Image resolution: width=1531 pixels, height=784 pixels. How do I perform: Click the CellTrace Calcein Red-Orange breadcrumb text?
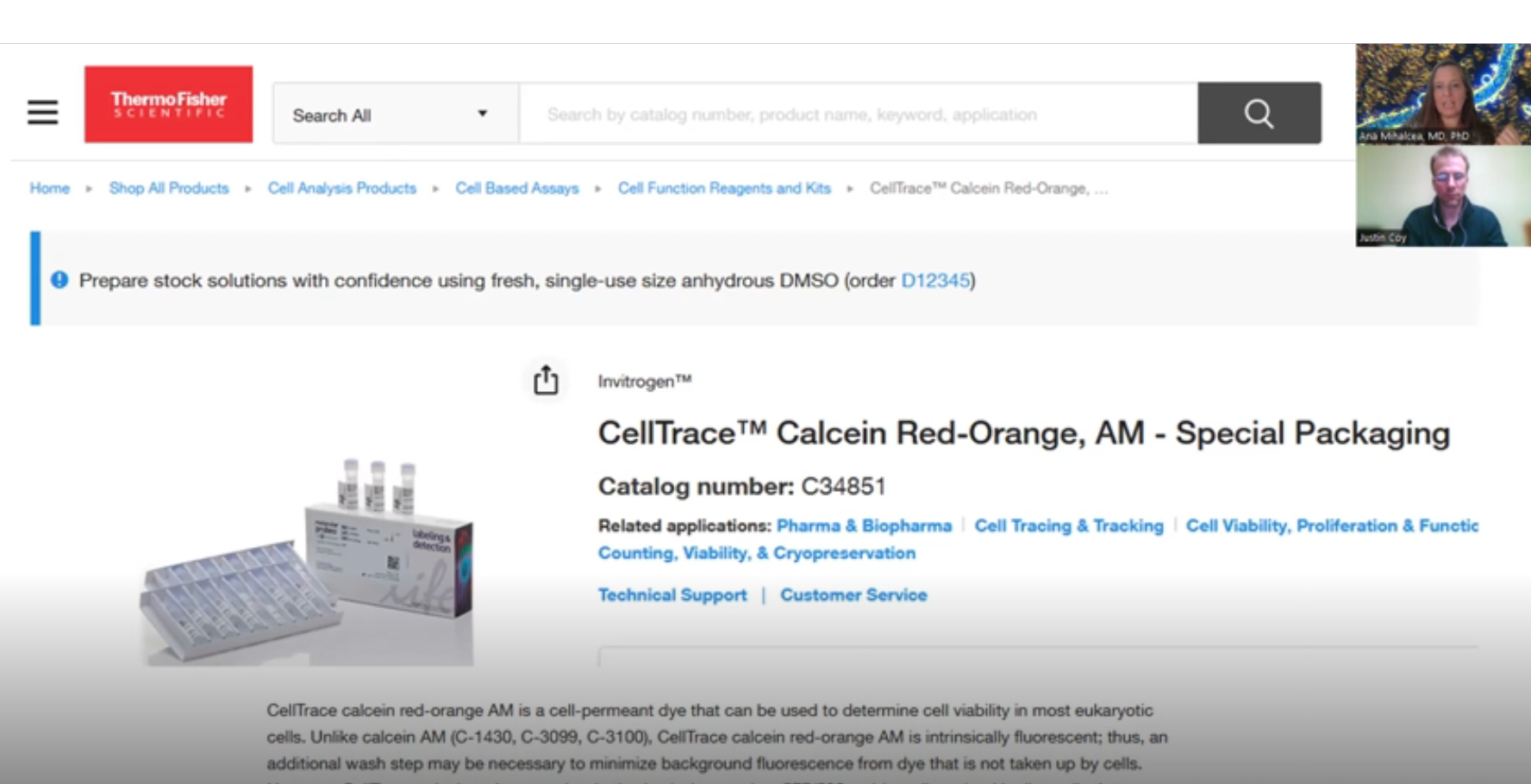click(x=989, y=188)
